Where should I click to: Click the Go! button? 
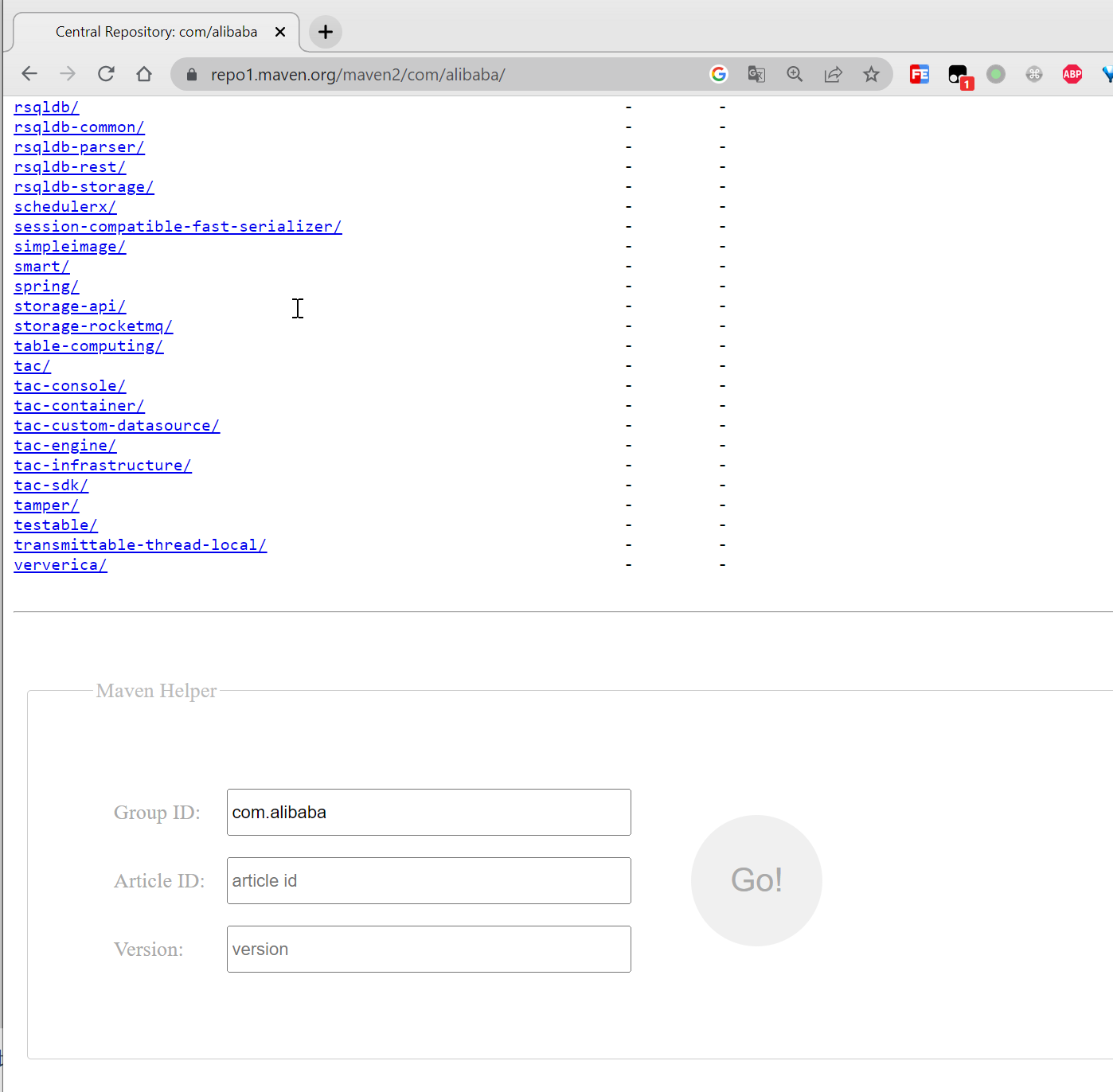click(x=756, y=880)
